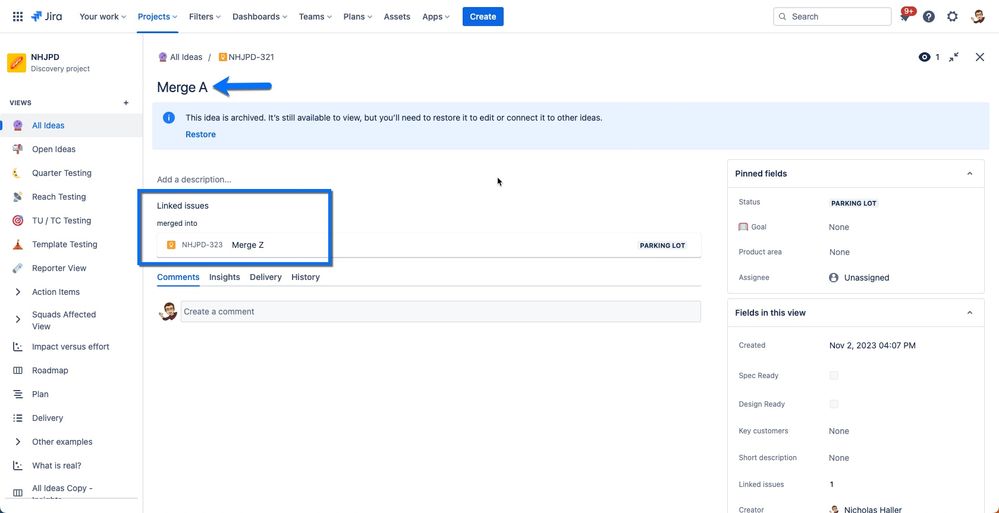999x513 pixels.
Task: Click the NHJPD-323 issue type icon
Action: click(x=171, y=245)
